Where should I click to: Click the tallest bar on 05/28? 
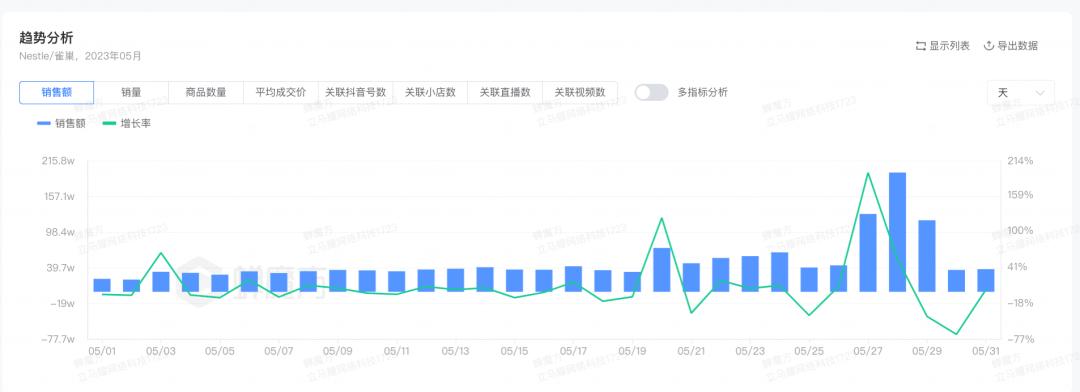point(897,232)
